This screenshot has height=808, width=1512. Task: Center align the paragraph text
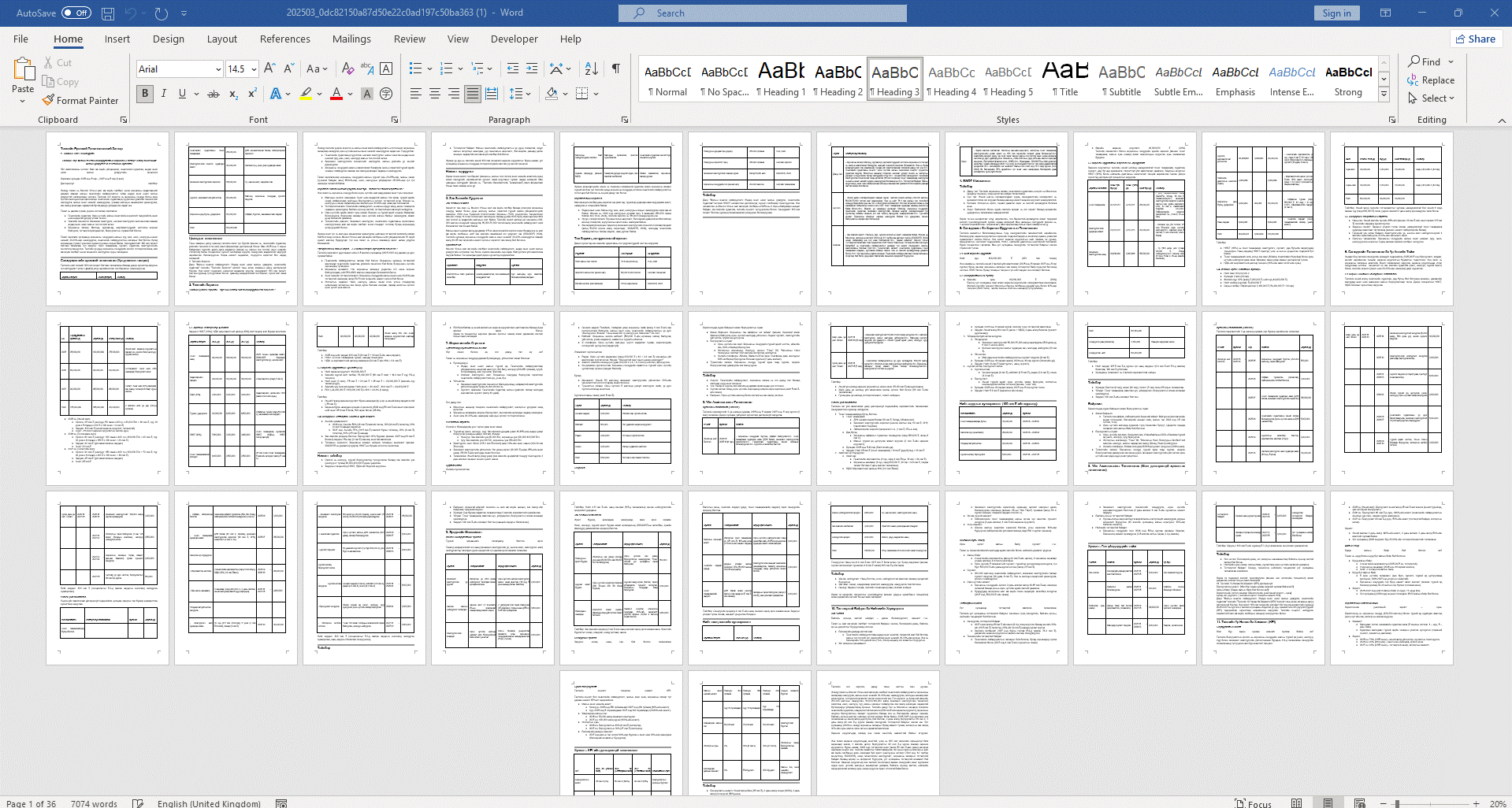[x=434, y=94]
